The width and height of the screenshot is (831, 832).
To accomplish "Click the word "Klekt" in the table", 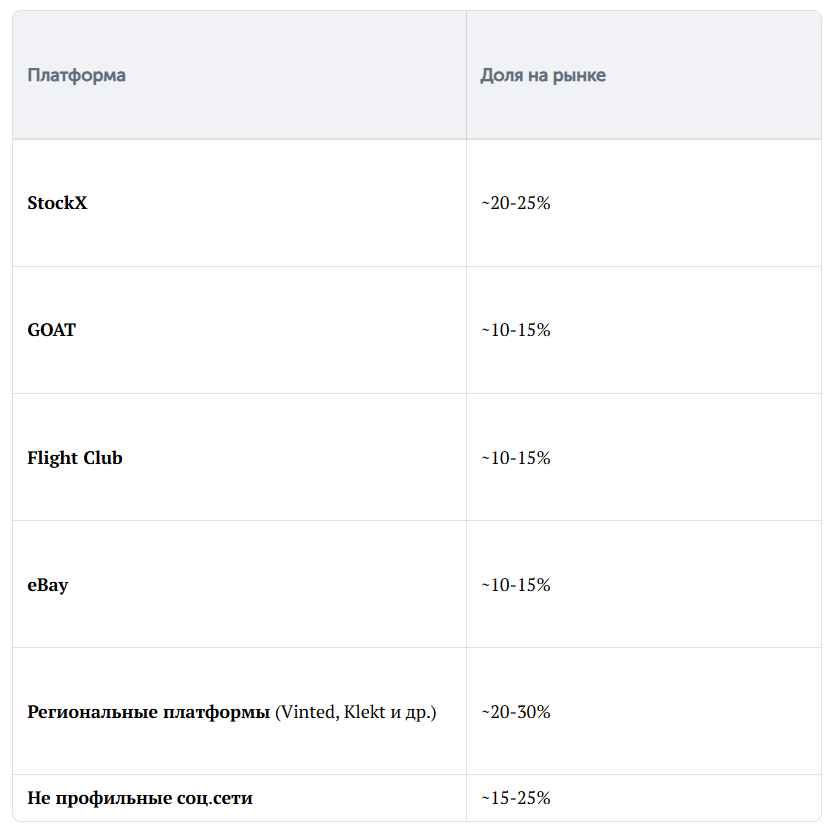I will tap(364, 712).
